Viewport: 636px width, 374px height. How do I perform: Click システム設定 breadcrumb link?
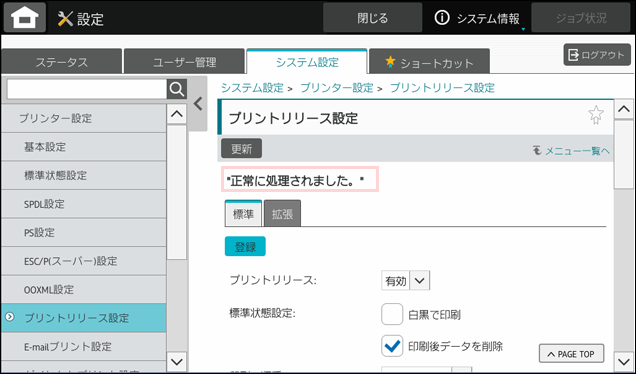(x=252, y=88)
